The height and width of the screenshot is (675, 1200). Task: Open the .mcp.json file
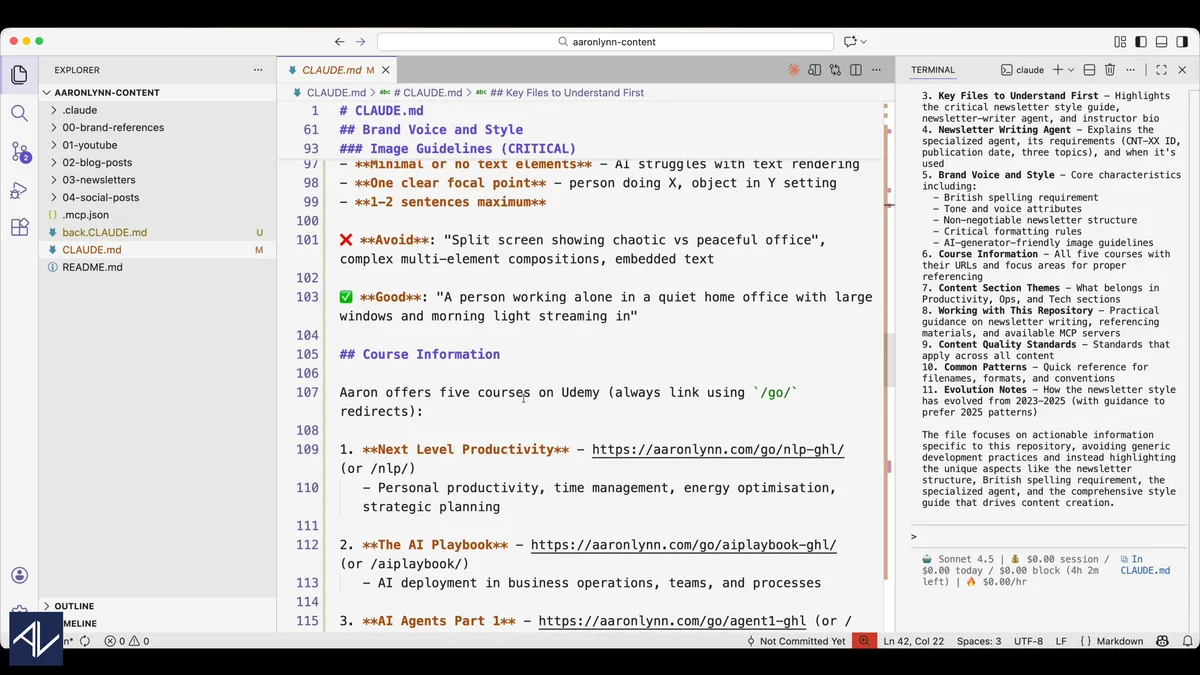click(x=157, y=215)
